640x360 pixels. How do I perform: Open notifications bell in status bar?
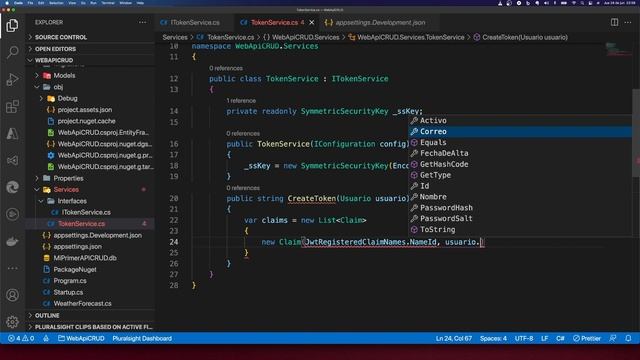pos(628,338)
